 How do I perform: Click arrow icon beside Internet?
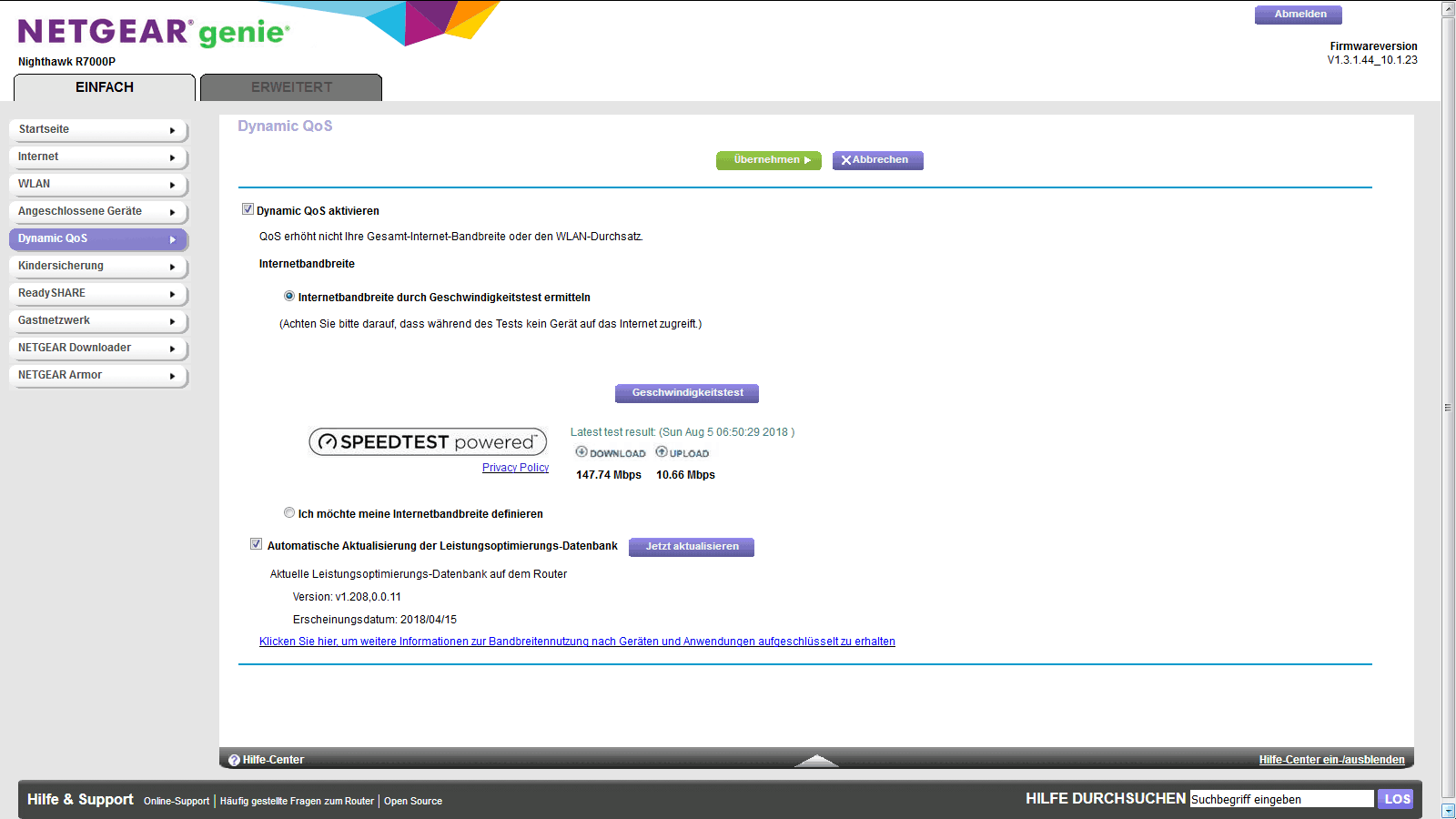pyautogui.click(x=172, y=157)
